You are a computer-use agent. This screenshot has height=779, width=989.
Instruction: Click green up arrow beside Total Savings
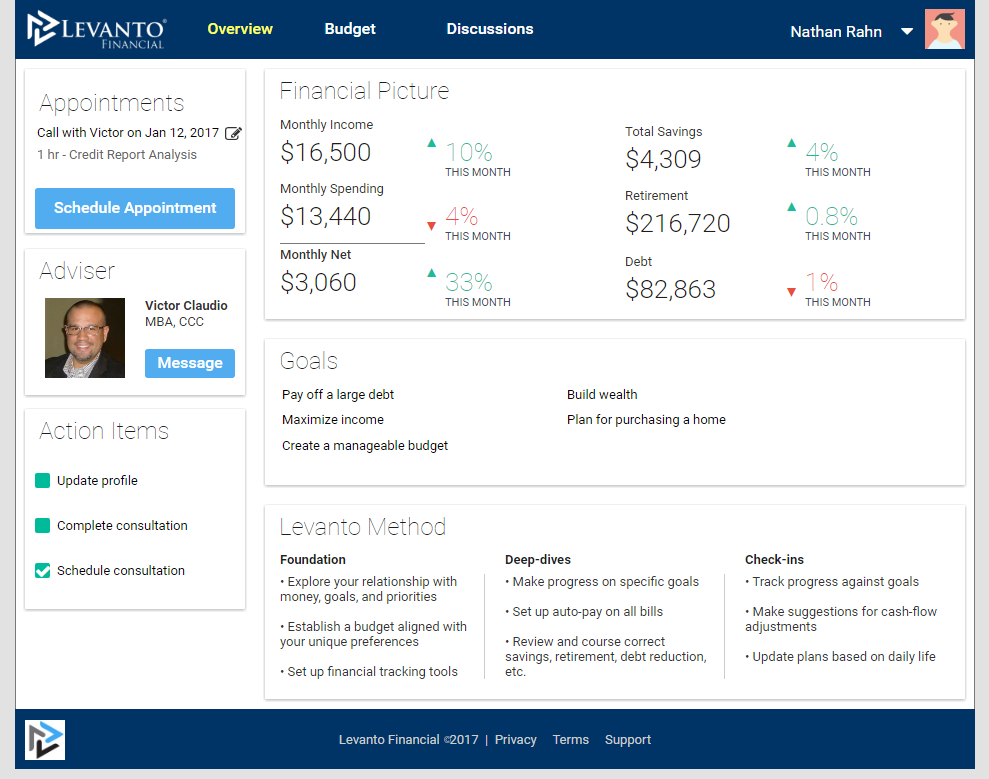(x=792, y=143)
